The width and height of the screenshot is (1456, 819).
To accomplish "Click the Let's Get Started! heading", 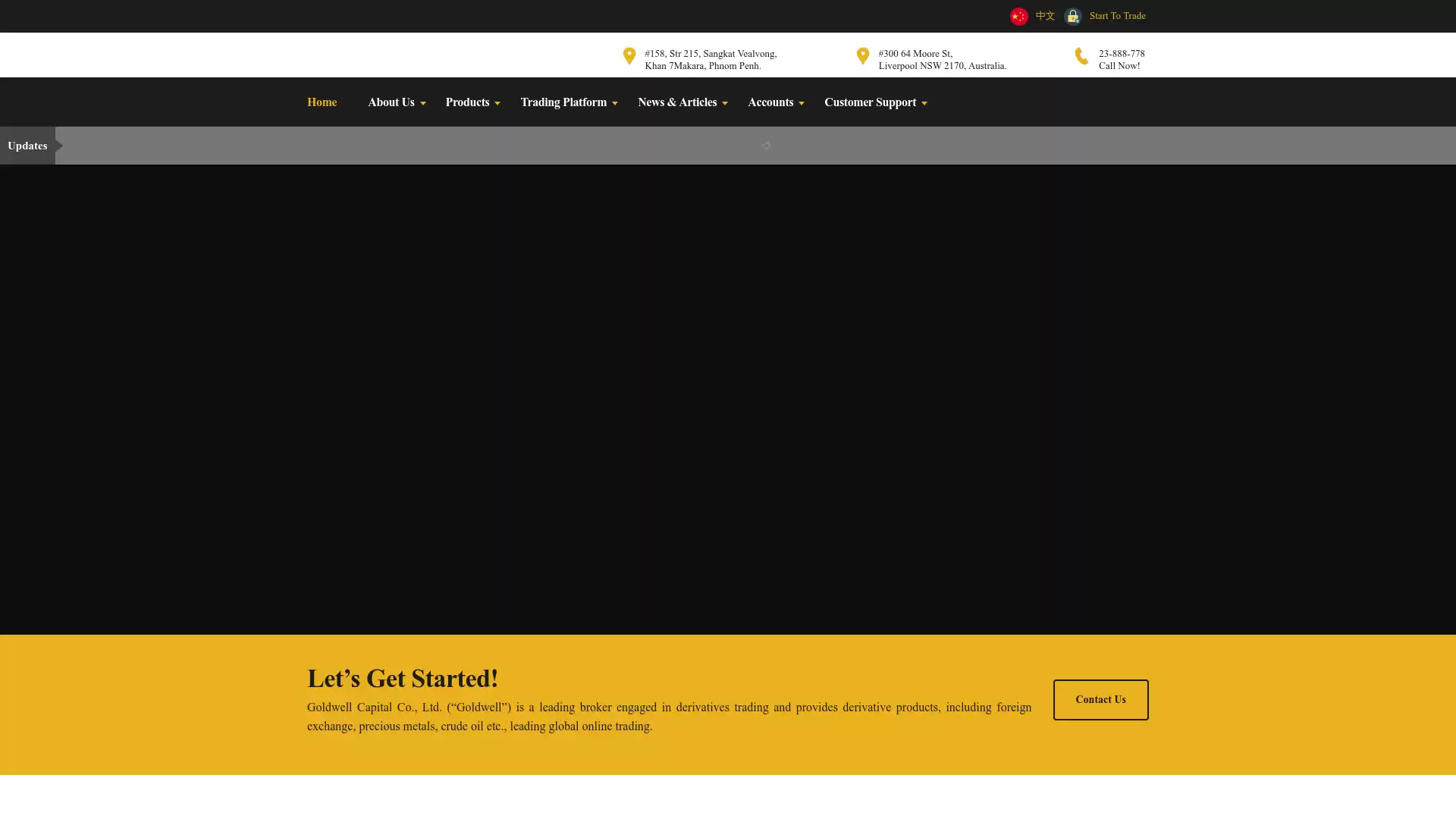I will point(403,679).
